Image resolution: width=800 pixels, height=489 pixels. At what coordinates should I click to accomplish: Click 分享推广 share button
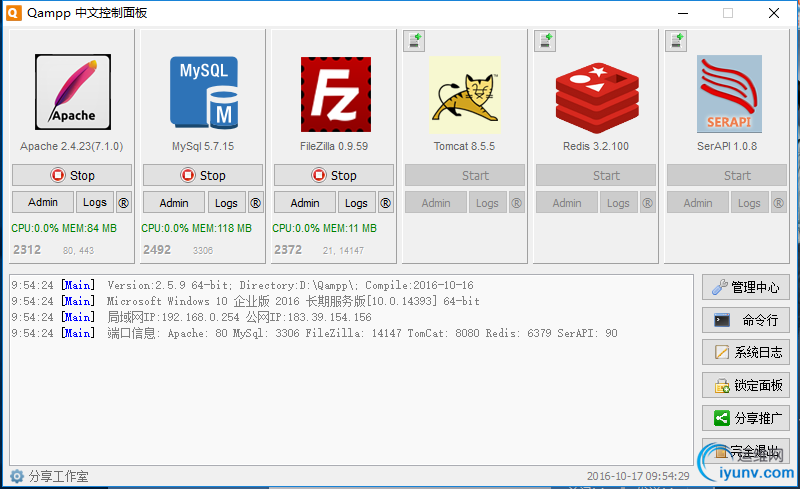pyautogui.click(x=745, y=418)
